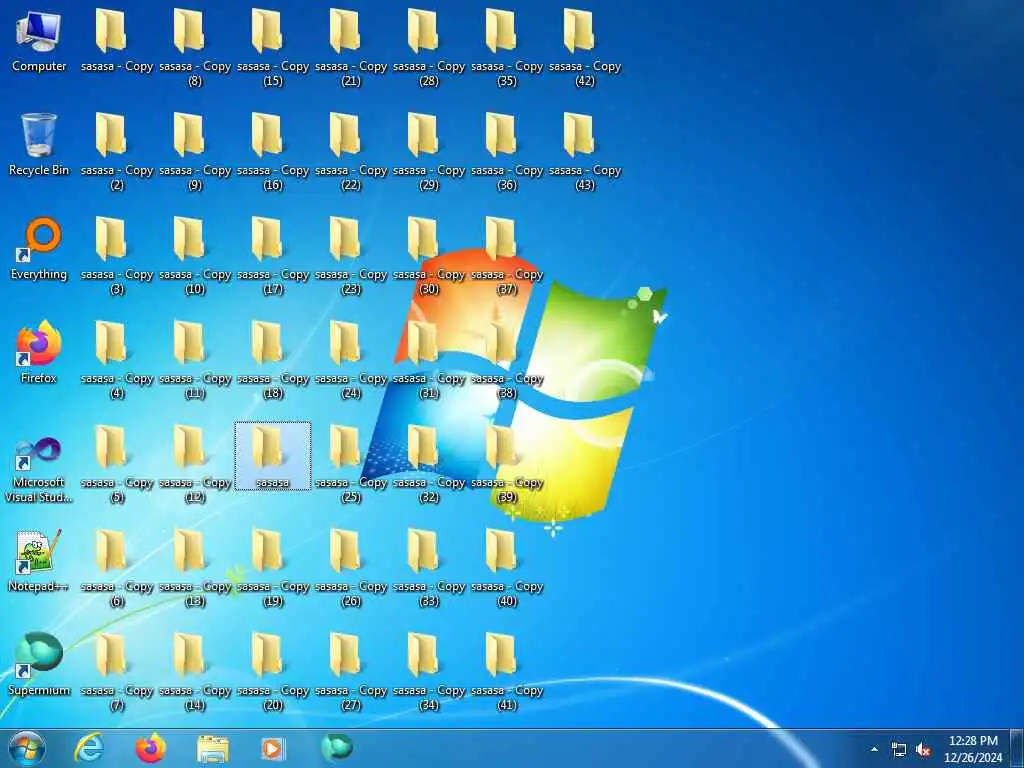1024x768 pixels.
Task: Click the muted volume tray icon
Action: click(x=923, y=750)
